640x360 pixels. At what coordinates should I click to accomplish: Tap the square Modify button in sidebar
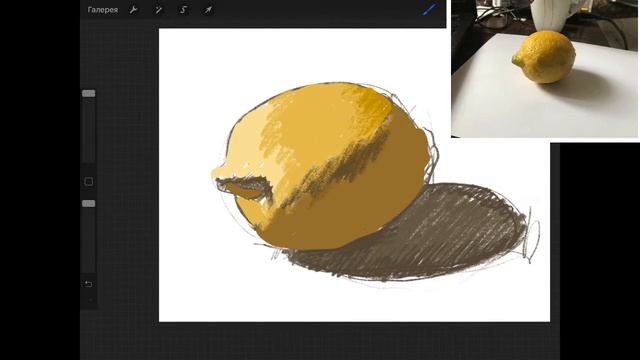tap(89, 182)
